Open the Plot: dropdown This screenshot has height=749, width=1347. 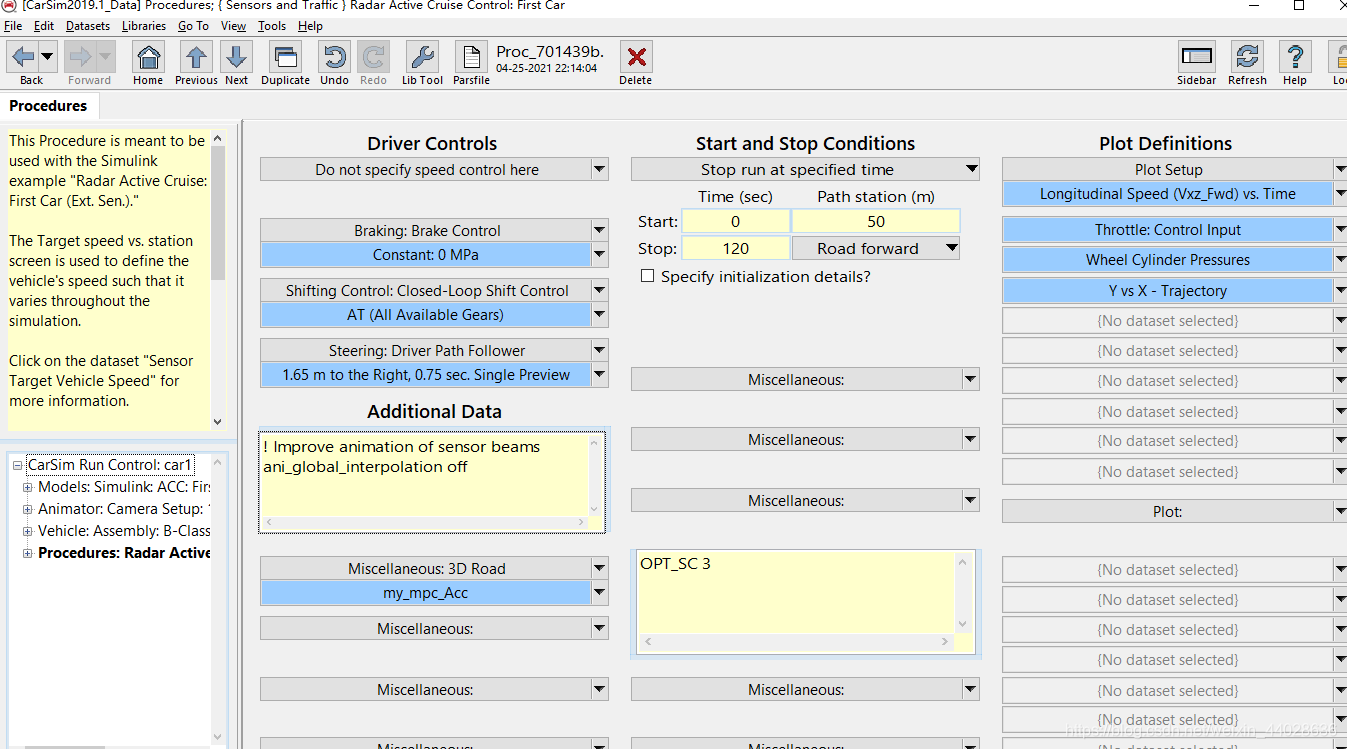1175,511
